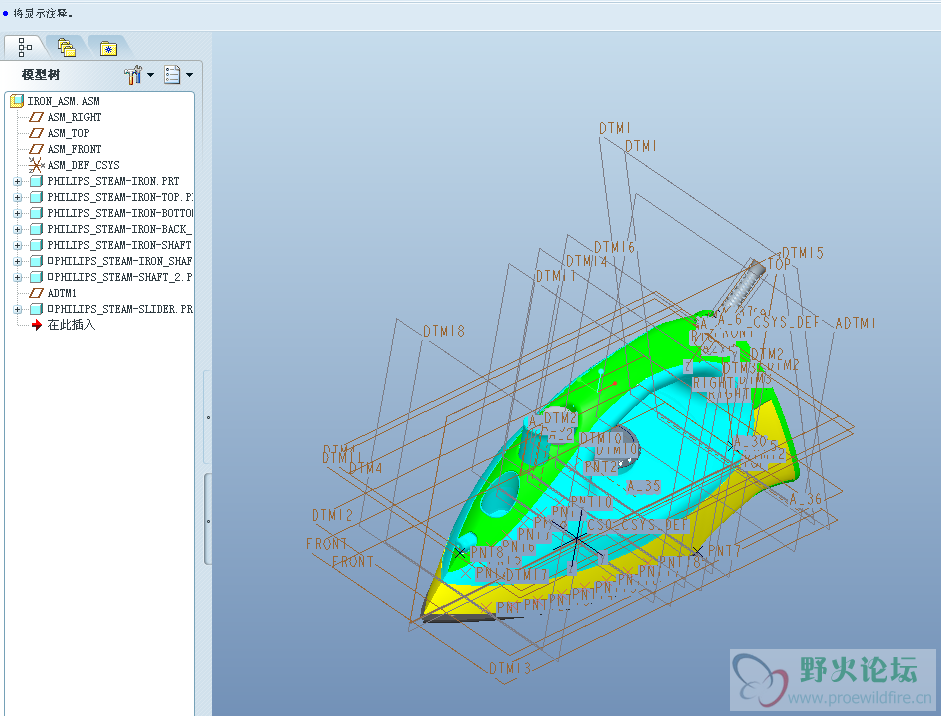Expand PHILIPS_STEAM-IRON-BACK part node
941x716 pixels.
coord(17,229)
